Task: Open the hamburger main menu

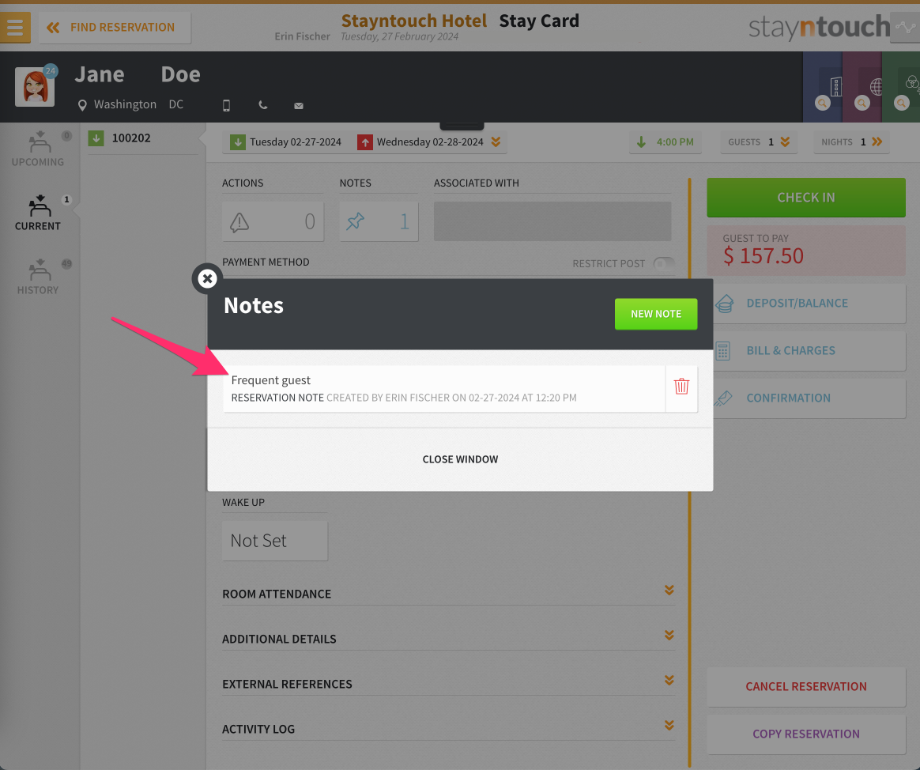Action: click(15, 27)
